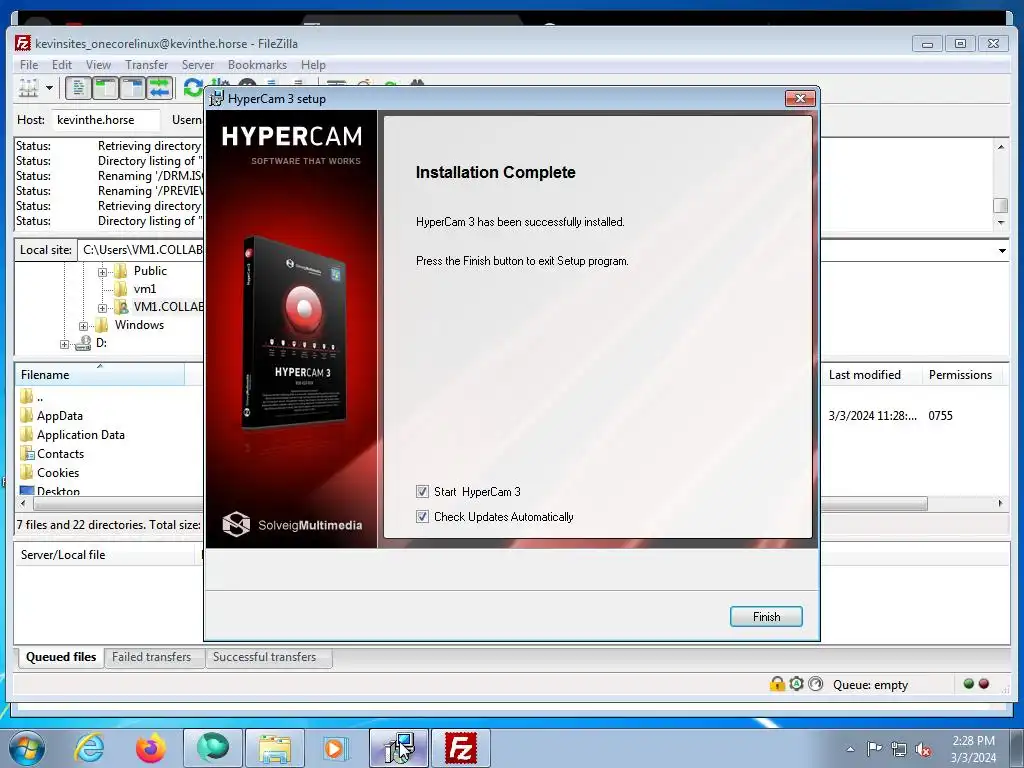Click the auto transfer type gear icon

point(796,684)
